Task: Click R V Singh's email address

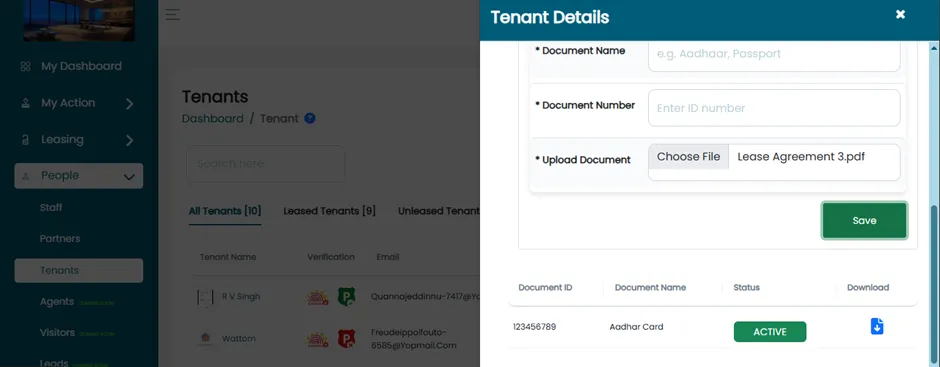Action: click(x=425, y=296)
